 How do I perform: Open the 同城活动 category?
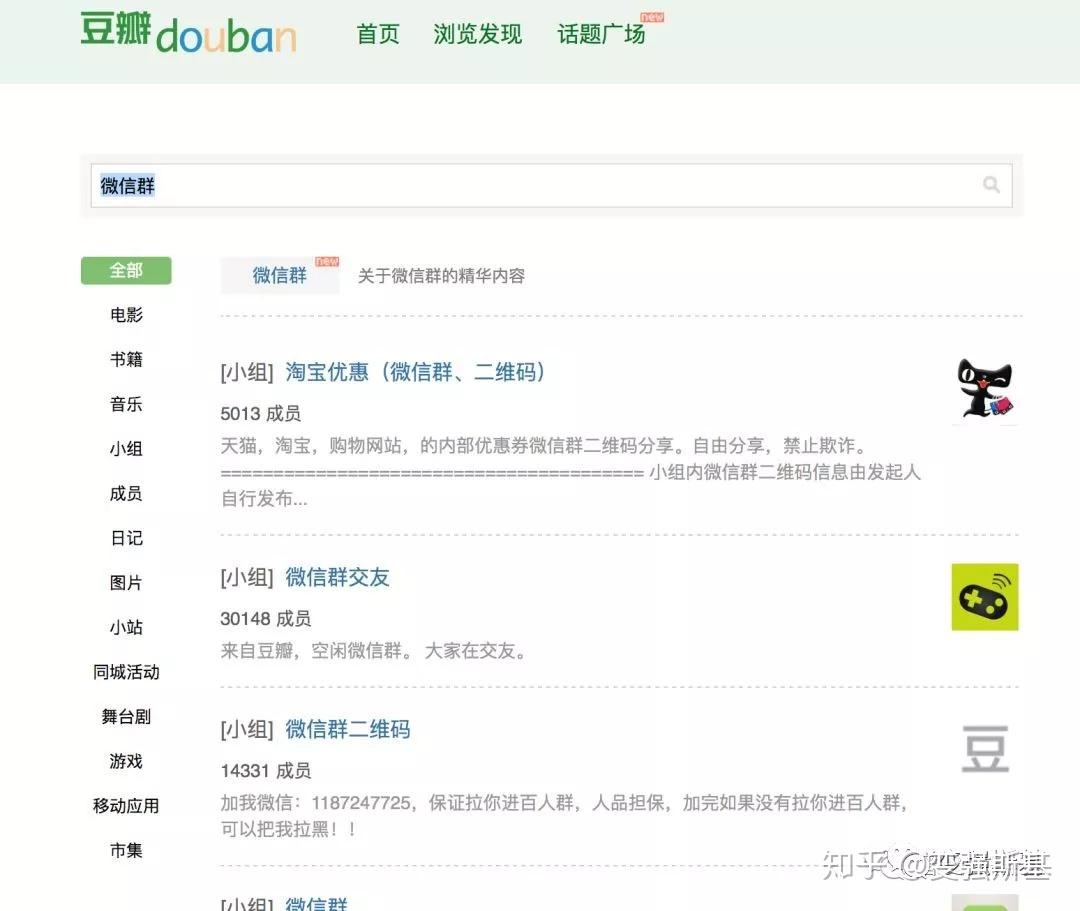point(125,672)
